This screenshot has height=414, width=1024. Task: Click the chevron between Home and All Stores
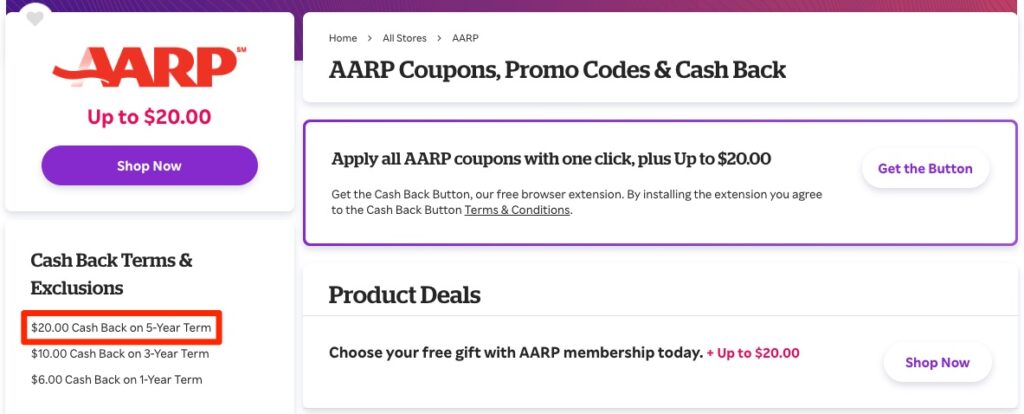370,38
